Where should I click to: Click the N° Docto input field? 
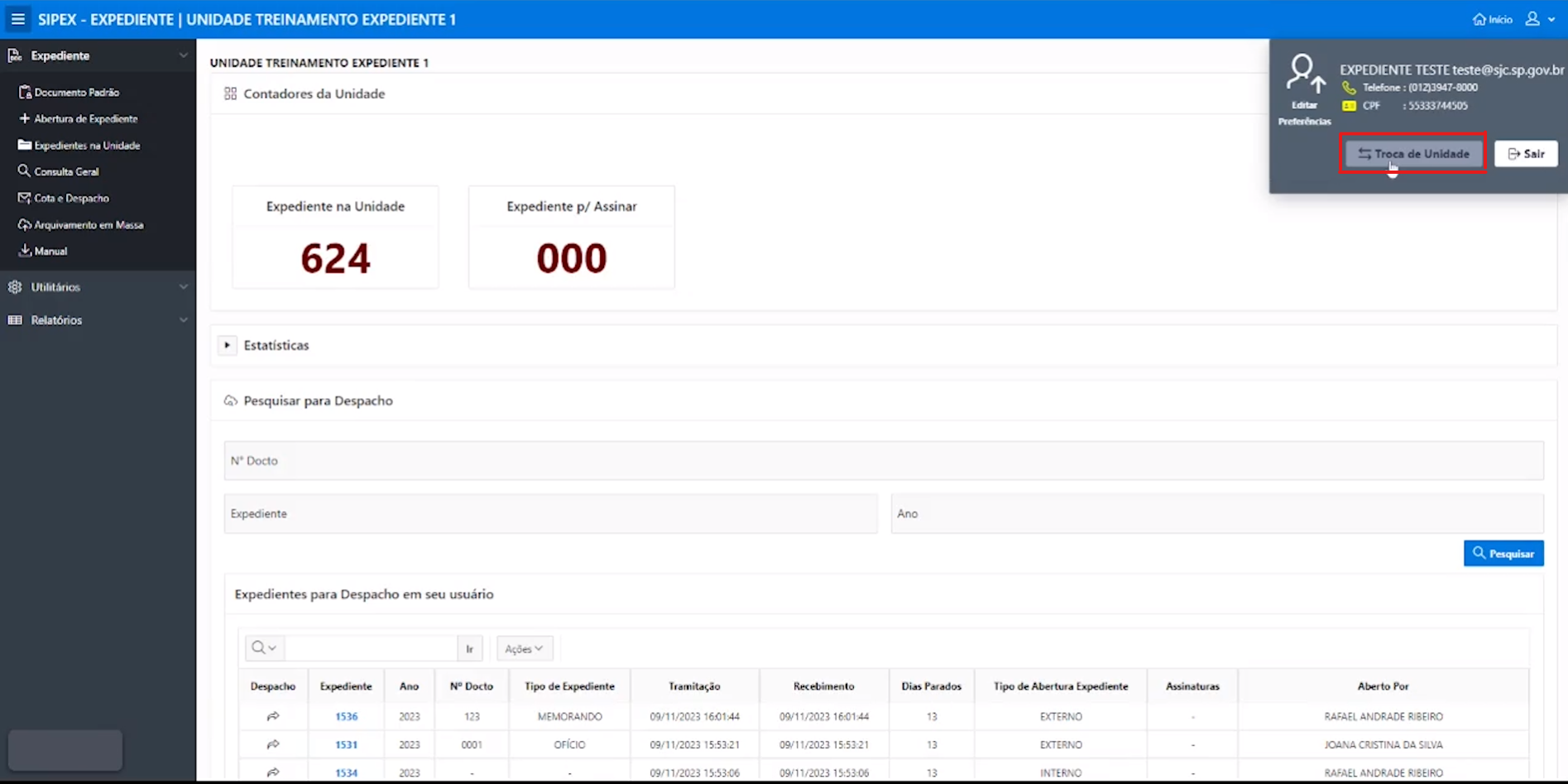coord(579,460)
